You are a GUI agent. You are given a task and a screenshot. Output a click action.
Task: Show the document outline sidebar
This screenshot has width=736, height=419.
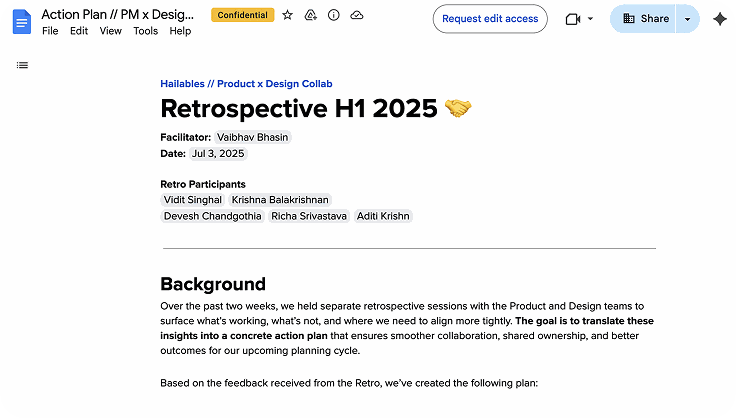click(x=22, y=65)
